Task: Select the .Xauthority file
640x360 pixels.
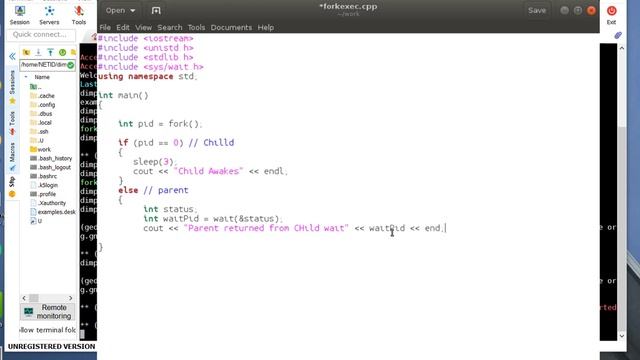Action: 48,203
